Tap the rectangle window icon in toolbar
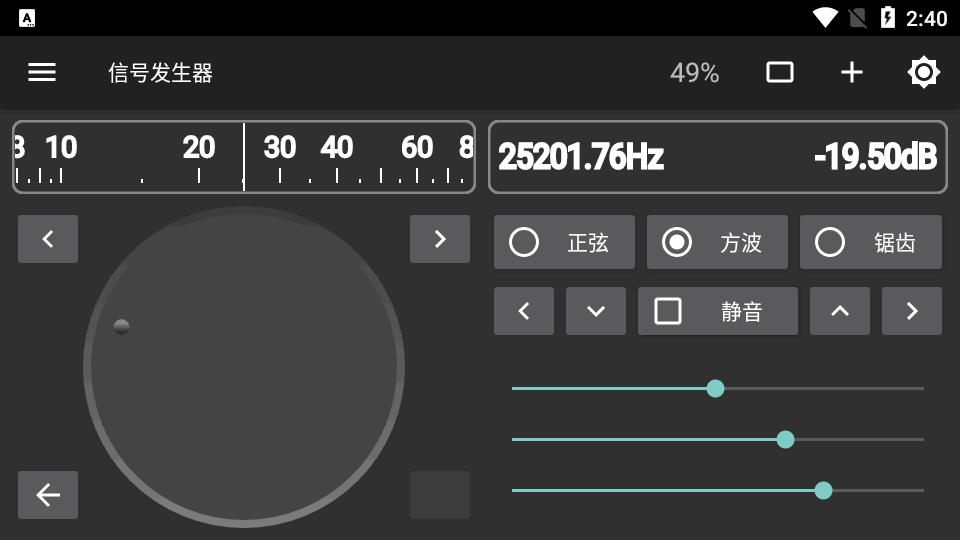The height and width of the screenshot is (540, 960). coord(779,72)
